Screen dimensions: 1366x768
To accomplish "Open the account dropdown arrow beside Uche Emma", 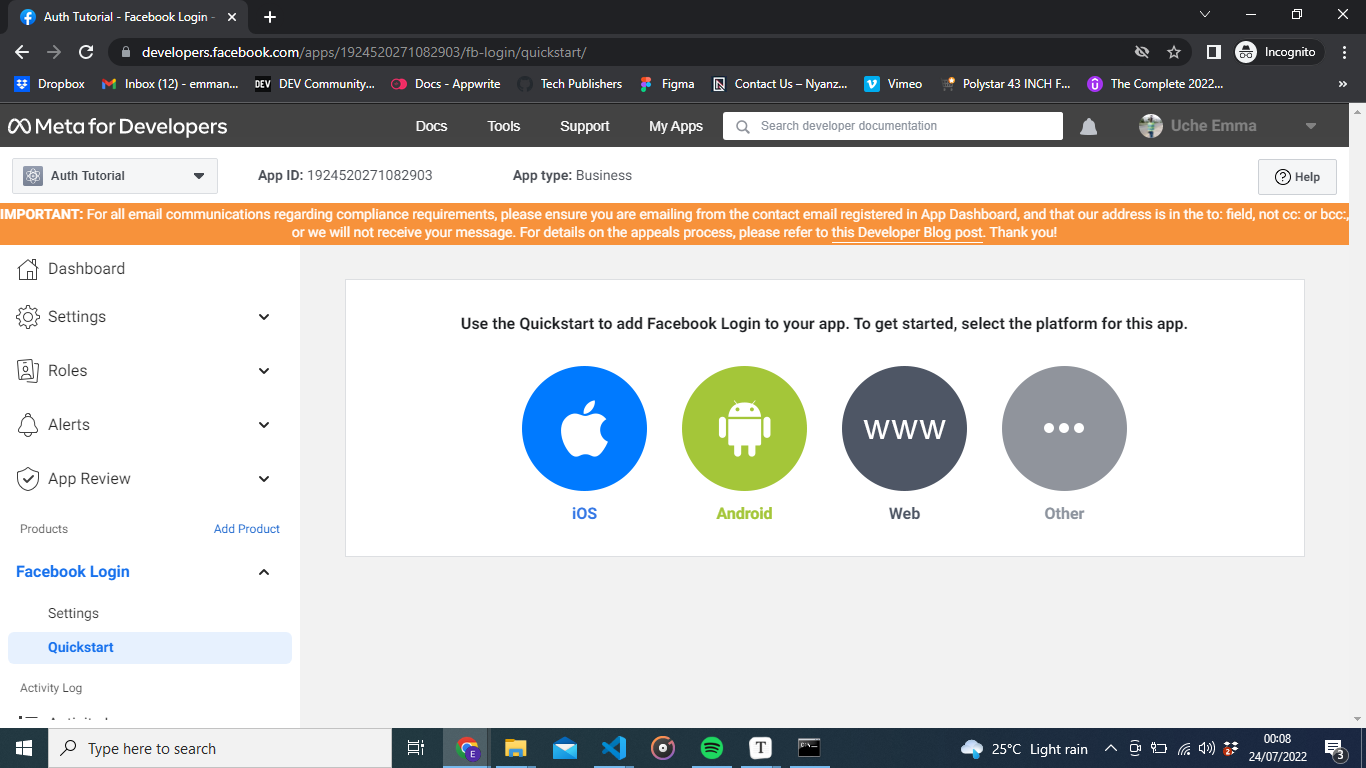I will [1311, 126].
